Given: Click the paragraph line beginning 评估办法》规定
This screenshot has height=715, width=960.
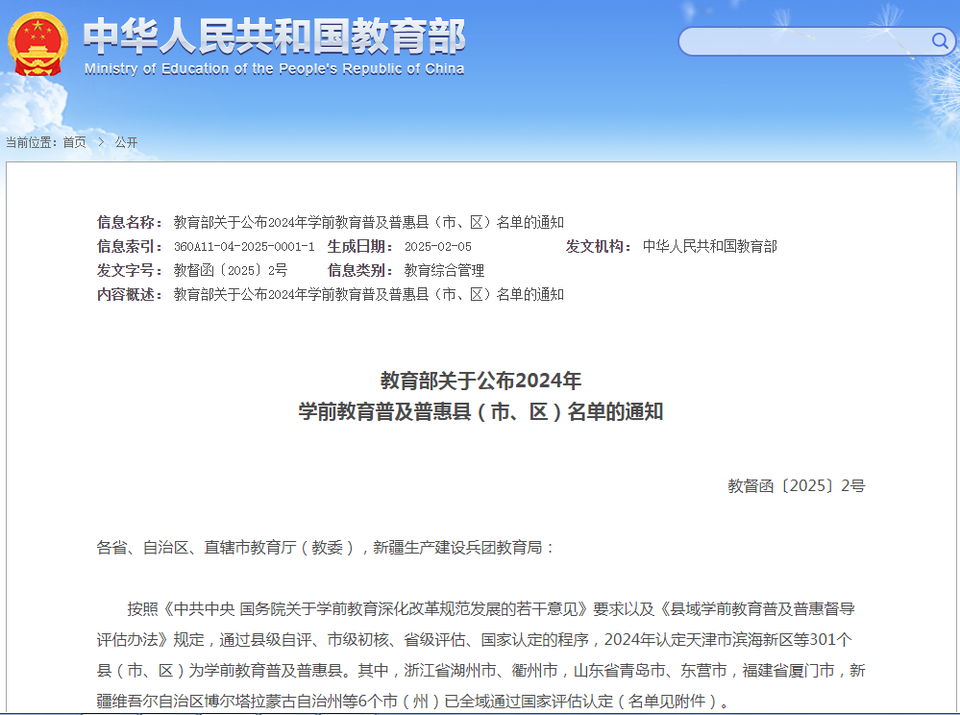Looking at the screenshot, I should (474, 640).
